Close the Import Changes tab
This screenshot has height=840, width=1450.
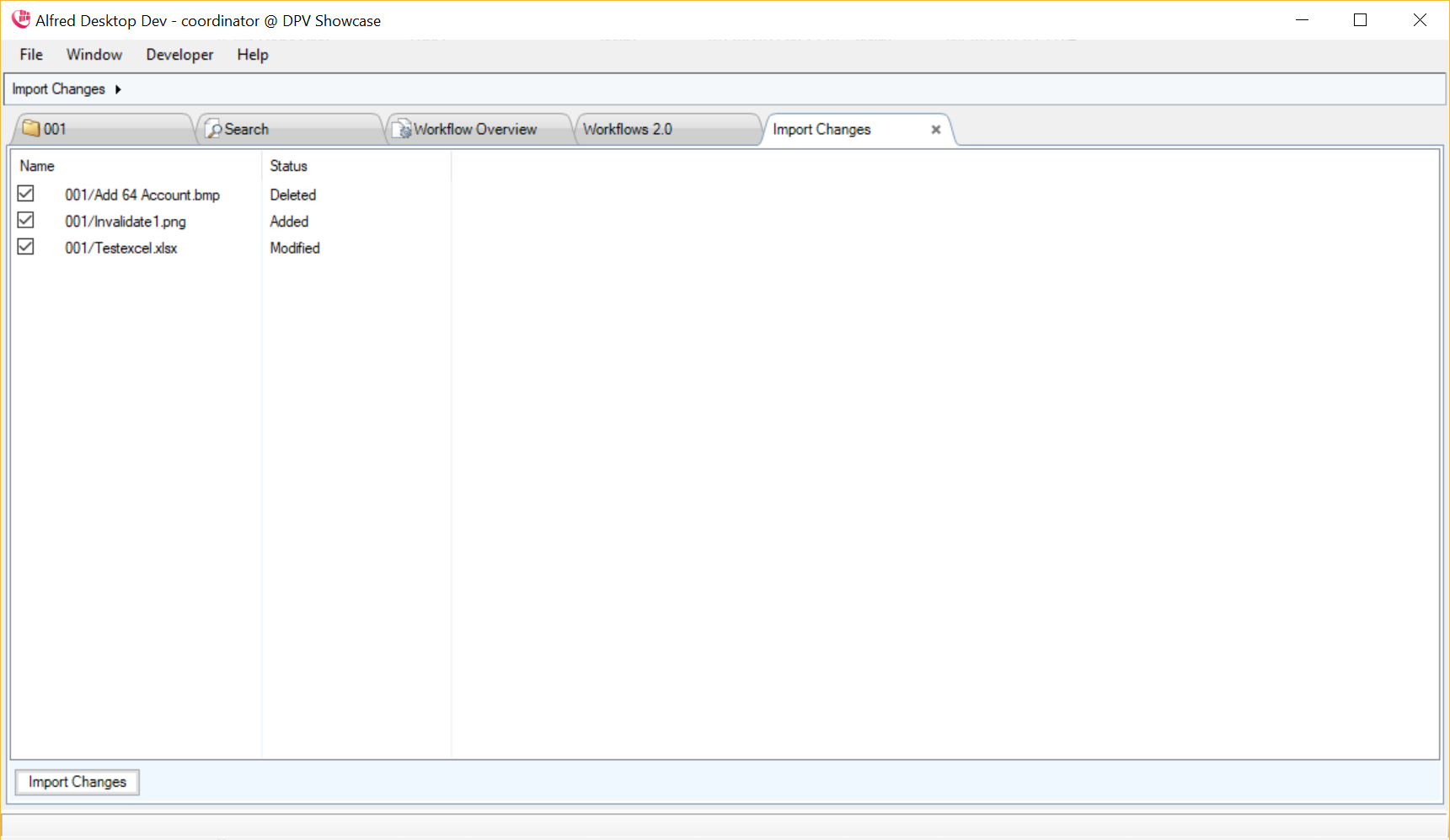click(935, 130)
